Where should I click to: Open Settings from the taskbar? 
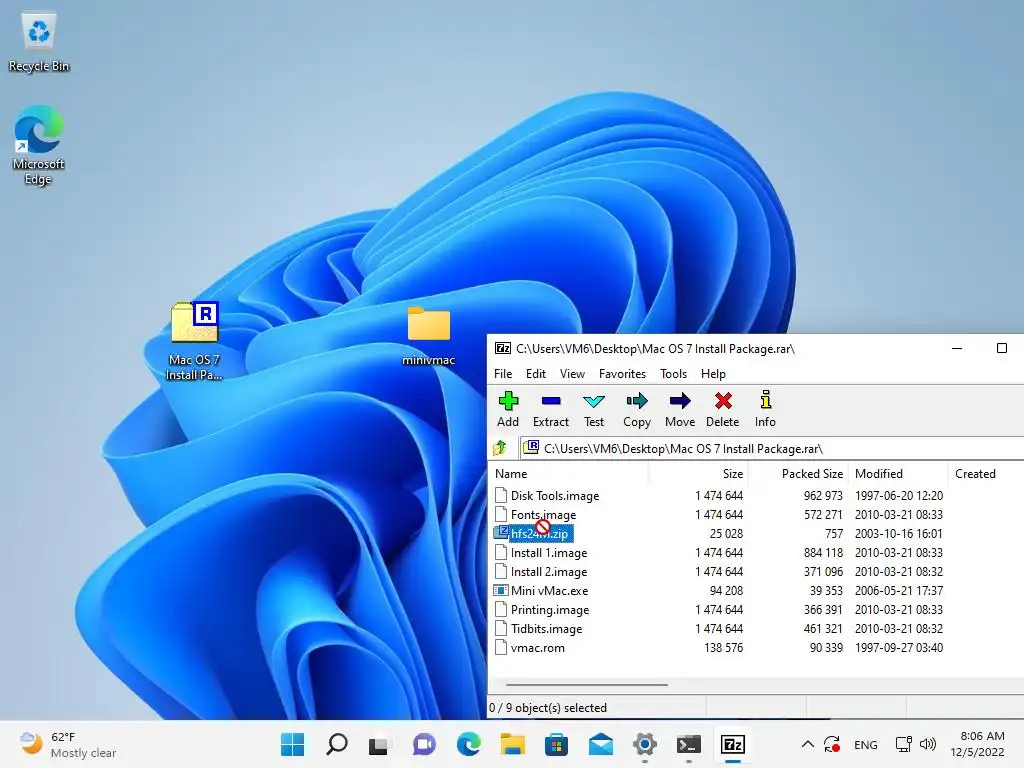pos(645,744)
